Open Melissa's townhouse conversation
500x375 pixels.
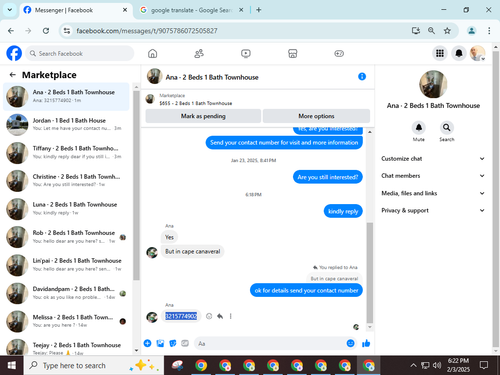pos(66,321)
